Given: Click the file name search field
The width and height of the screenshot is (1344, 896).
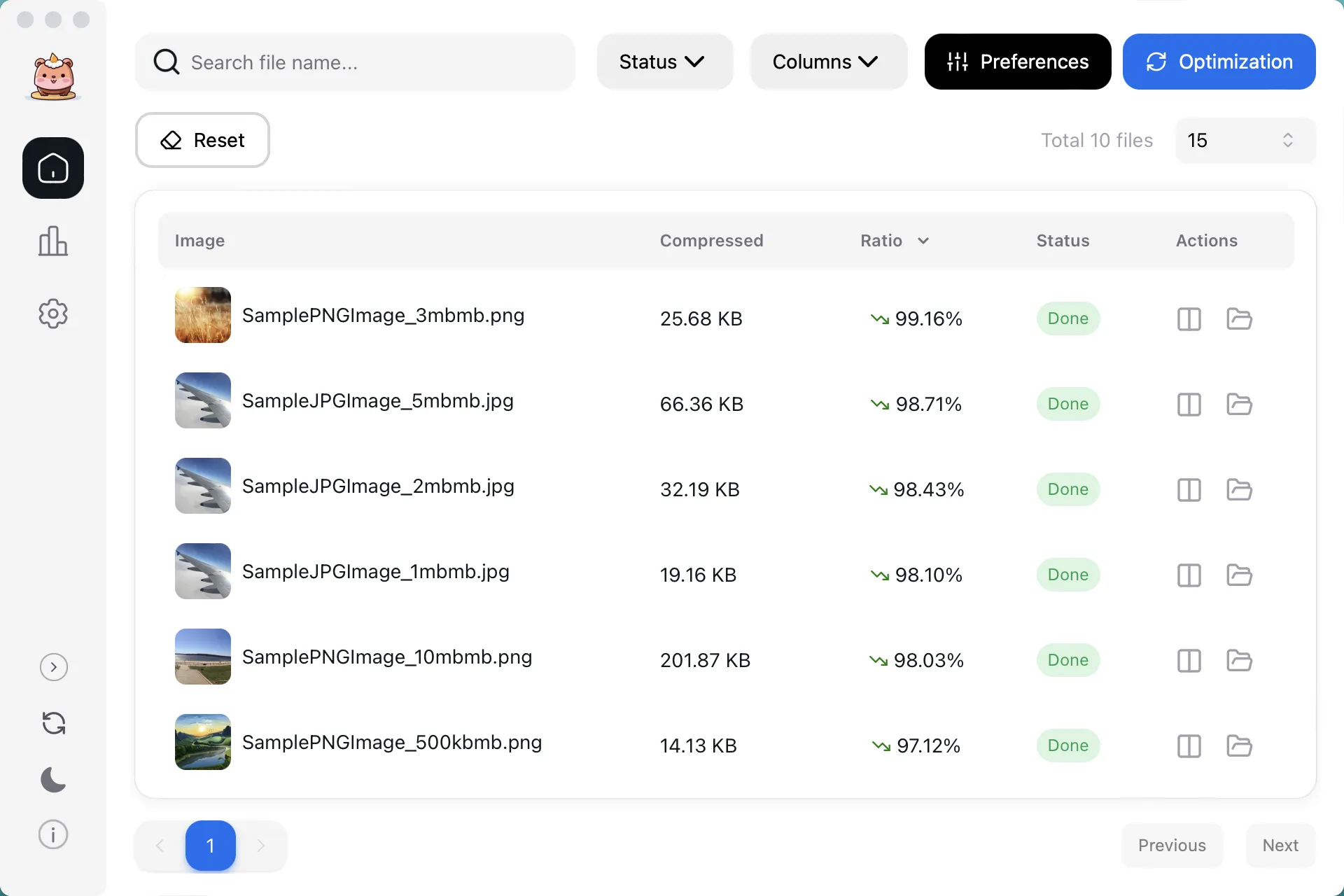Looking at the screenshot, I should (x=355, y=62).
